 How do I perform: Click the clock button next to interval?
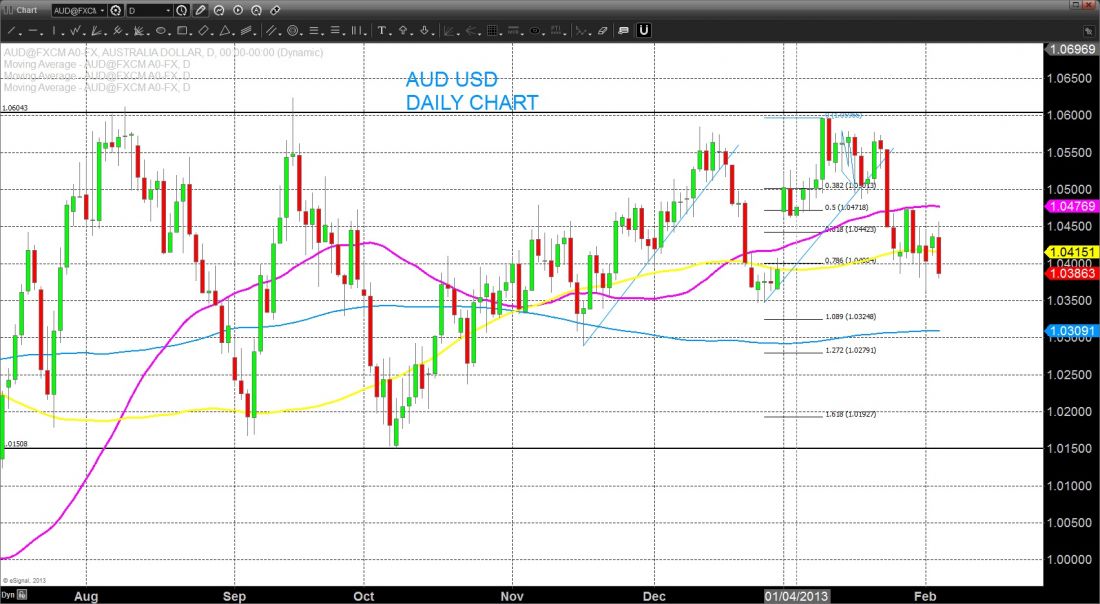click(x=181, y=10)
